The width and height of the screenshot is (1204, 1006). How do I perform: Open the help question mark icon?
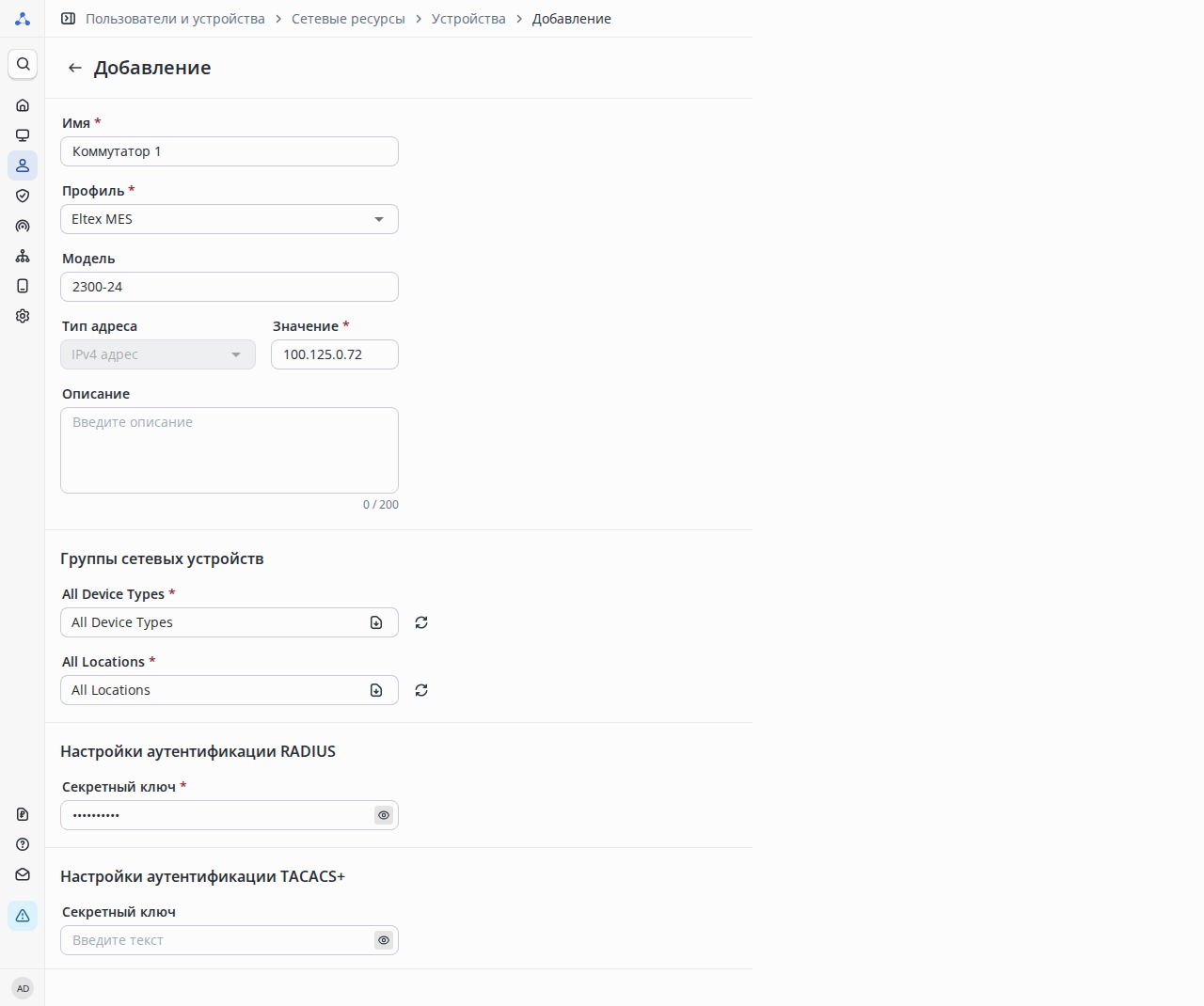coord(23,844)
